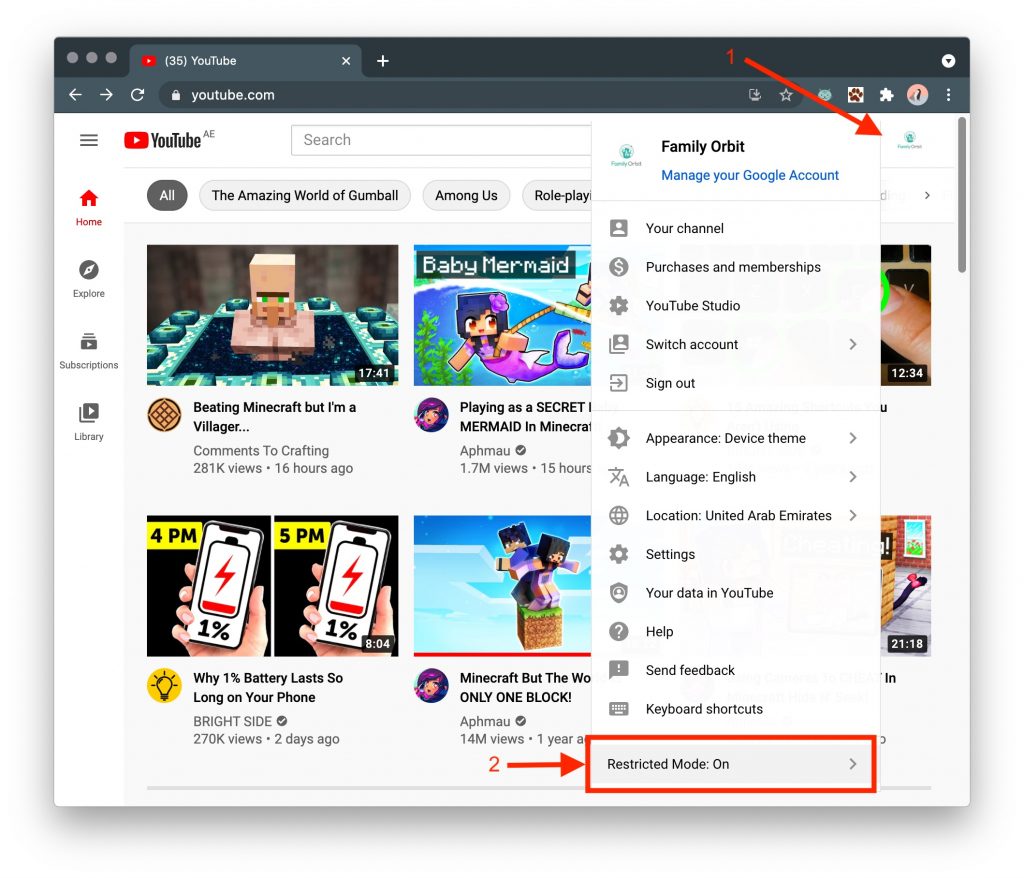
Task: Expand the Switch account submenu
Action: tap(691, 344)
